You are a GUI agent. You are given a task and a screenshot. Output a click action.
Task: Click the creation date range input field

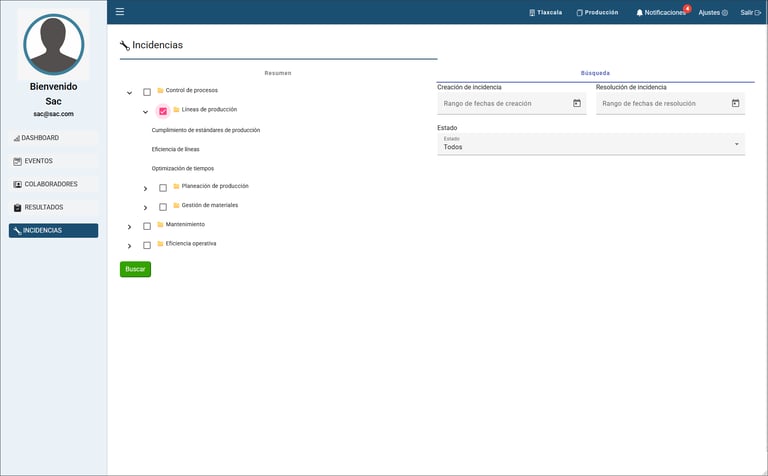click(x=511, y=103)
